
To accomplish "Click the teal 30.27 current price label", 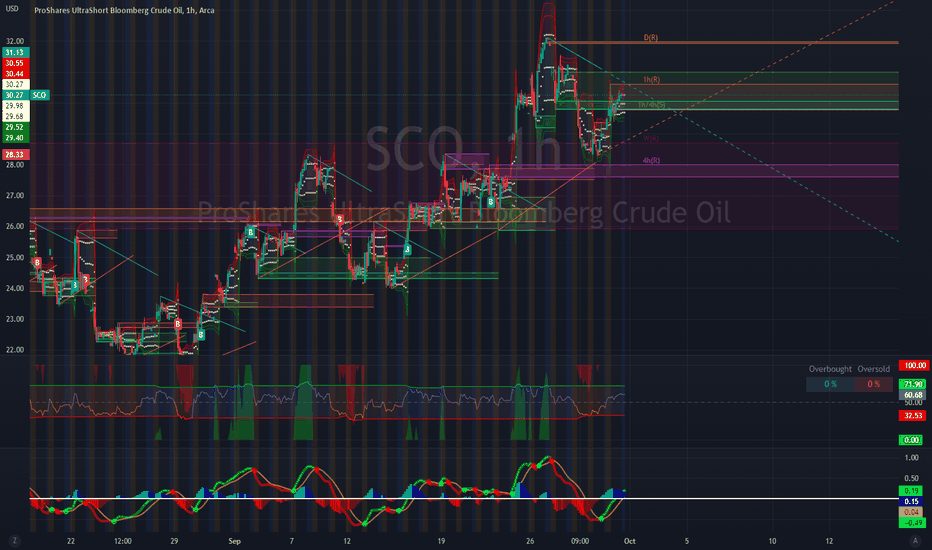I will pos(15,95).
